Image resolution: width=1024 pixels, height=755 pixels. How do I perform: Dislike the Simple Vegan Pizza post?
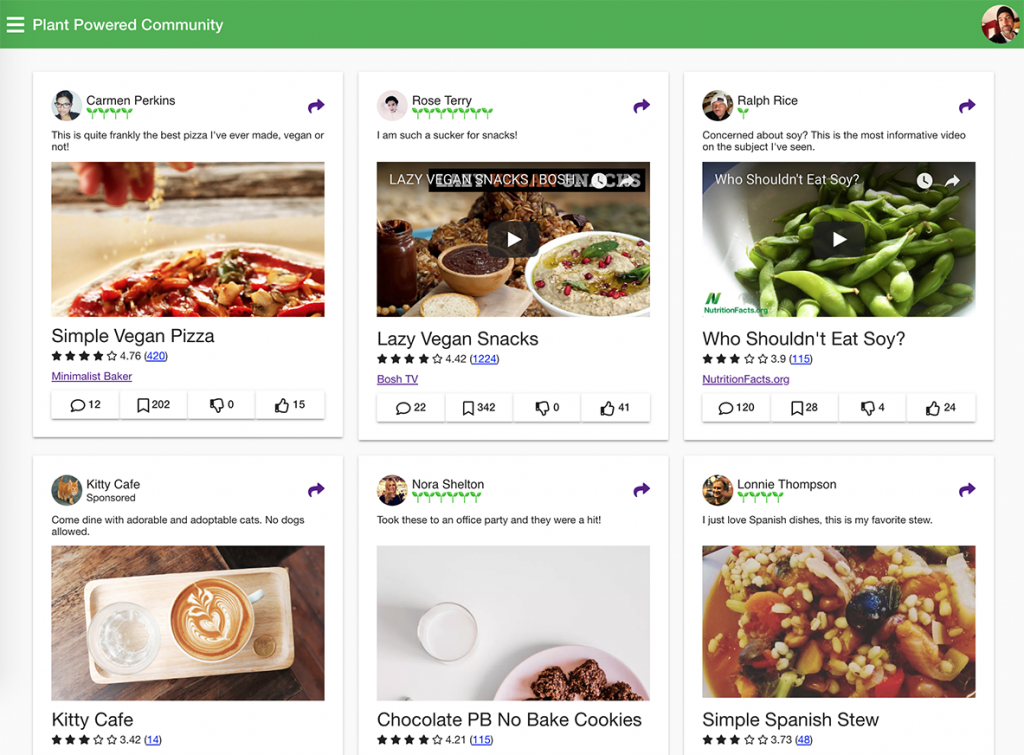click(x=221, y=405)
